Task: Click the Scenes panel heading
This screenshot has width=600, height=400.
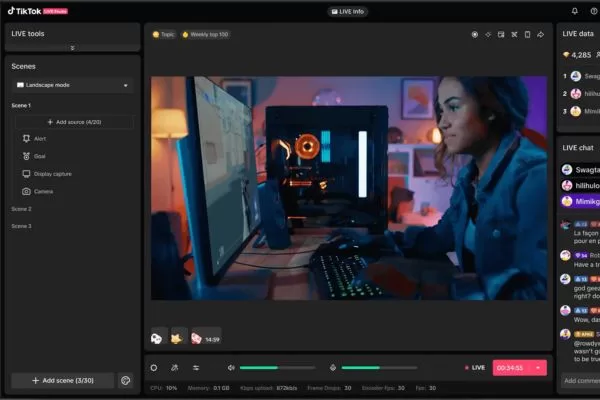Action: (23, 66)
